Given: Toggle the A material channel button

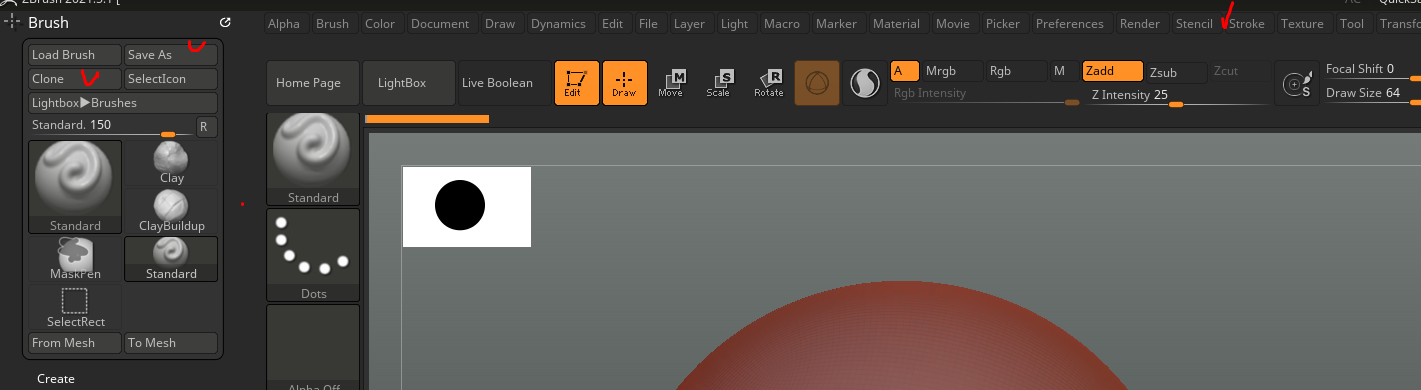Looking at the screenshot, I should tap(905, 71).
